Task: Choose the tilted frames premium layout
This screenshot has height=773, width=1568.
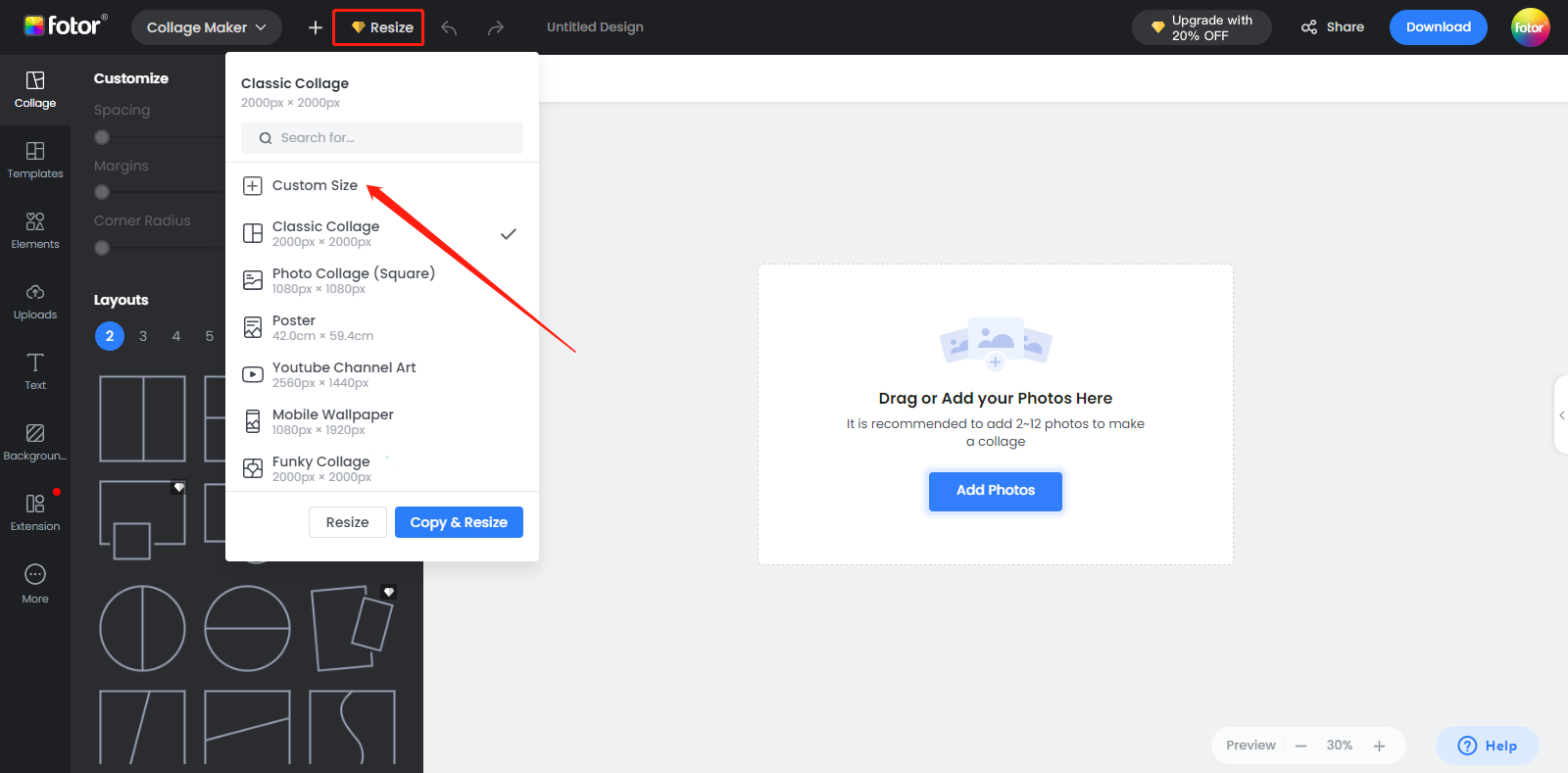Action: [x=353, y=628]
